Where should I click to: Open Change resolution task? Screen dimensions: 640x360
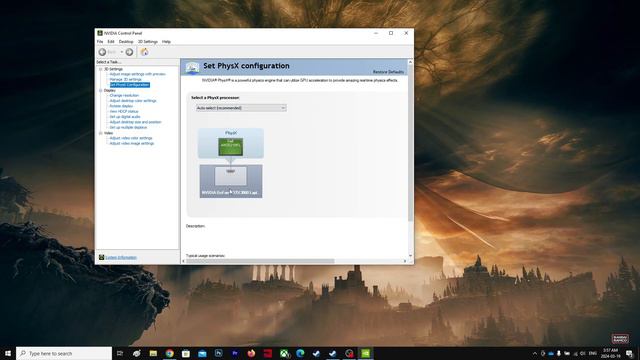point(124,95)
